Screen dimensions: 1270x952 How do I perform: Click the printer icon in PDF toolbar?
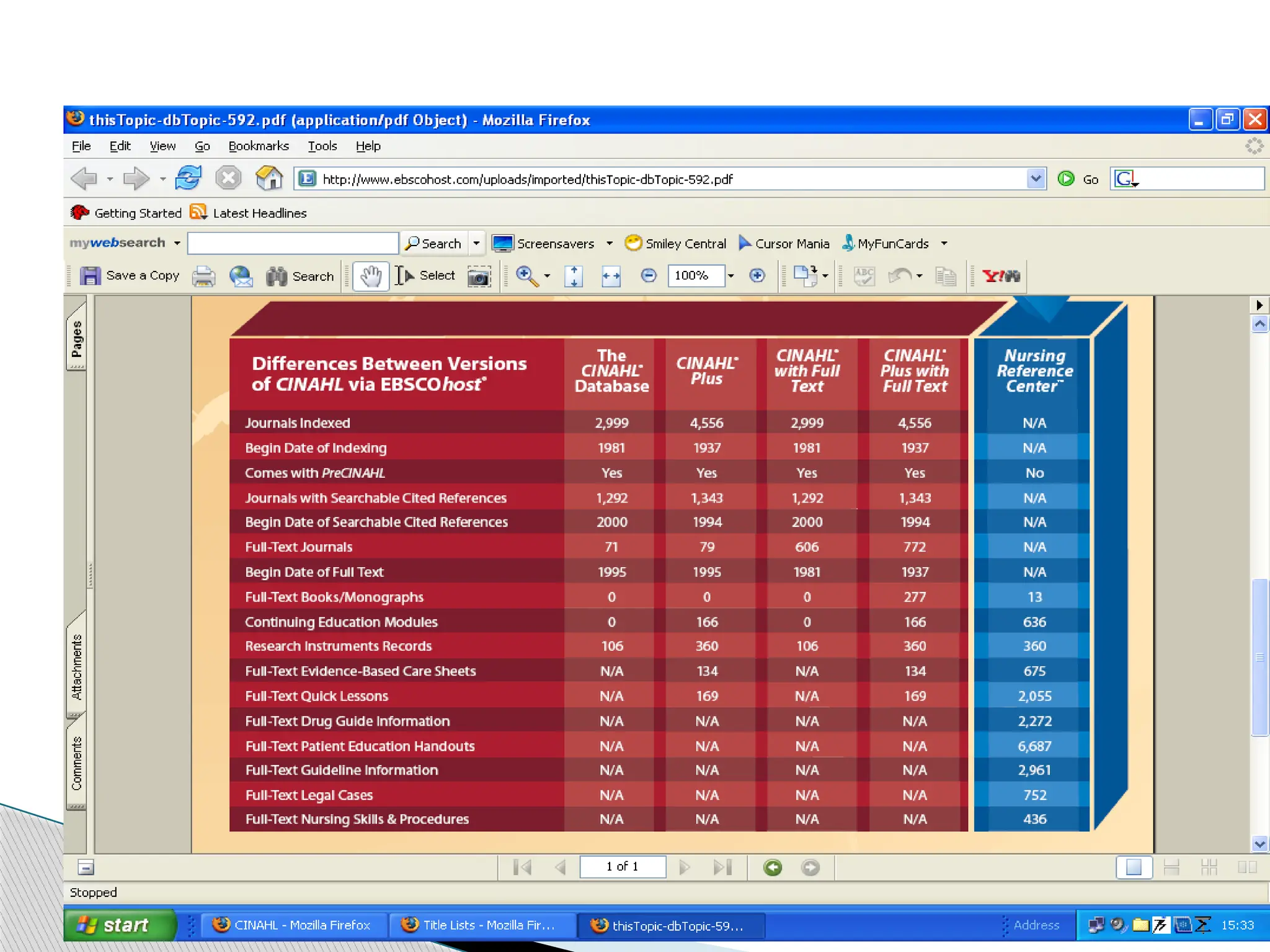pos(203,276)
